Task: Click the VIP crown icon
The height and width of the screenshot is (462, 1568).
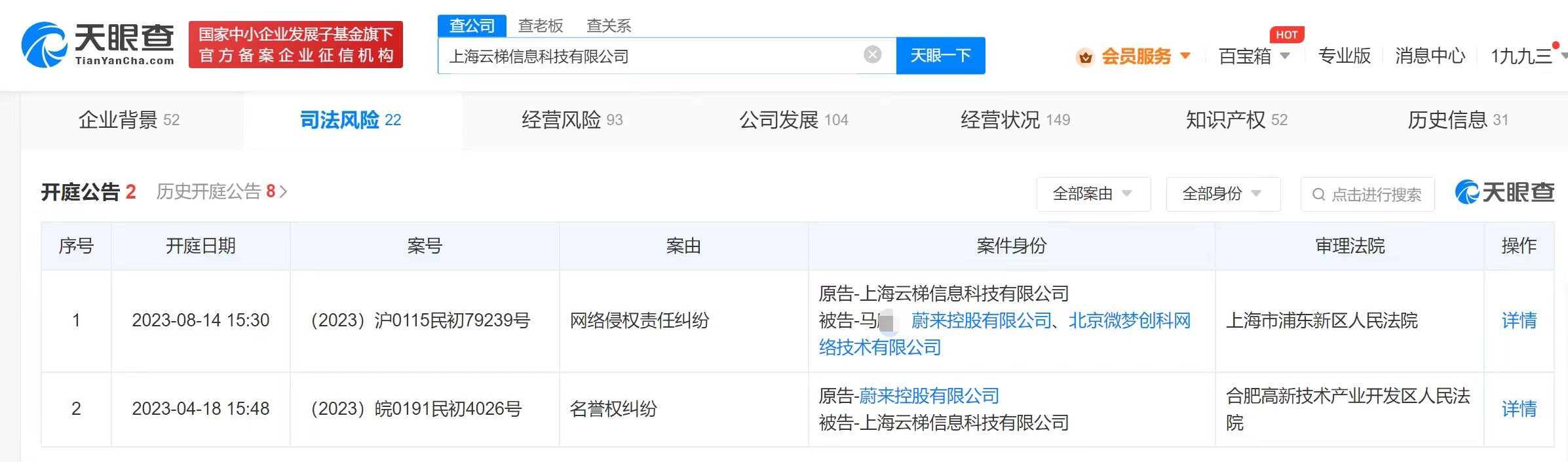Action: 1085,58
